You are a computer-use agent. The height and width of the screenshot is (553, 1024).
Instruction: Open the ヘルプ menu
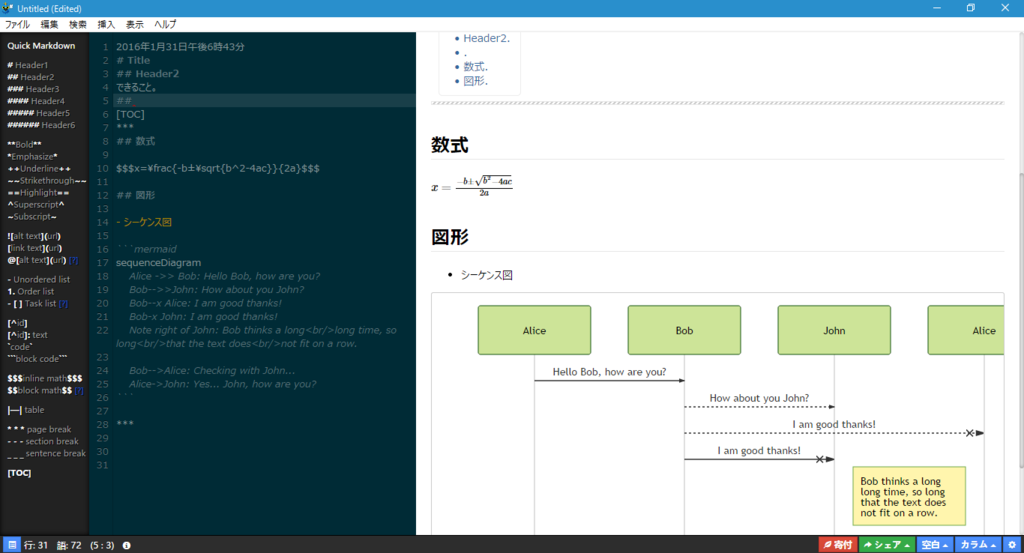(165, 24)
